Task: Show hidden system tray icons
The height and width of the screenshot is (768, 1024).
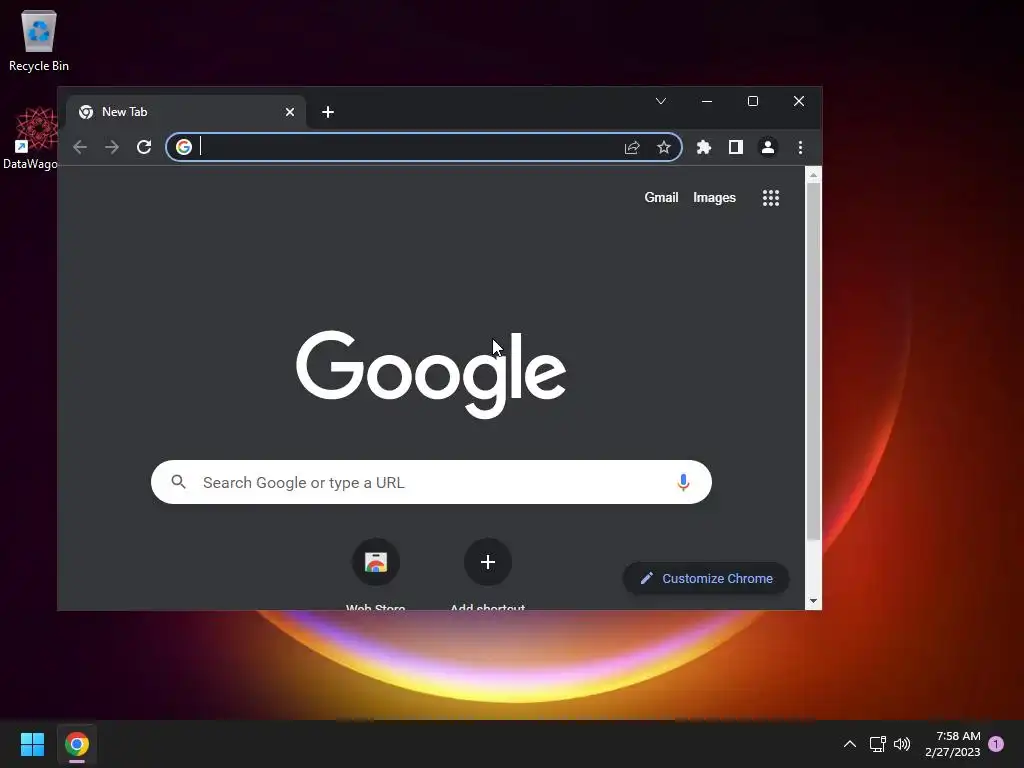Action: click(850, 744)
